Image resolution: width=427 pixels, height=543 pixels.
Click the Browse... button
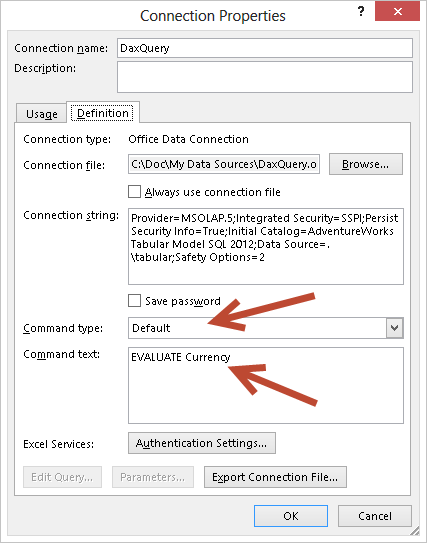click(x=366, y=164)
